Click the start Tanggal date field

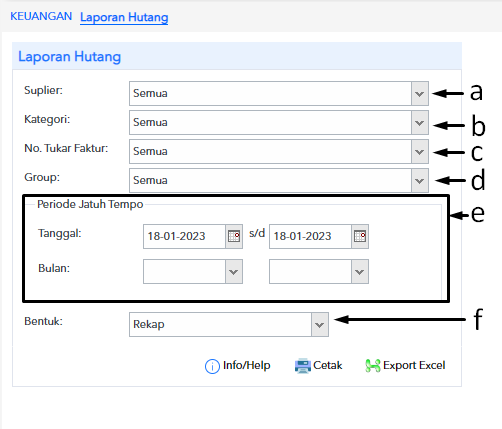pos(184,236)
